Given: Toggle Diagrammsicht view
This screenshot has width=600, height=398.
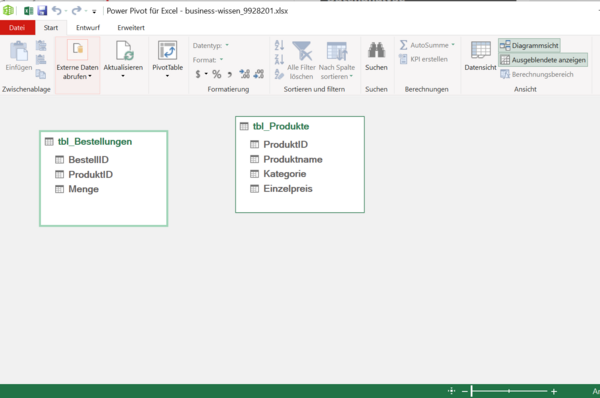Looking at the screenshot, I should (x=529, y=46).
